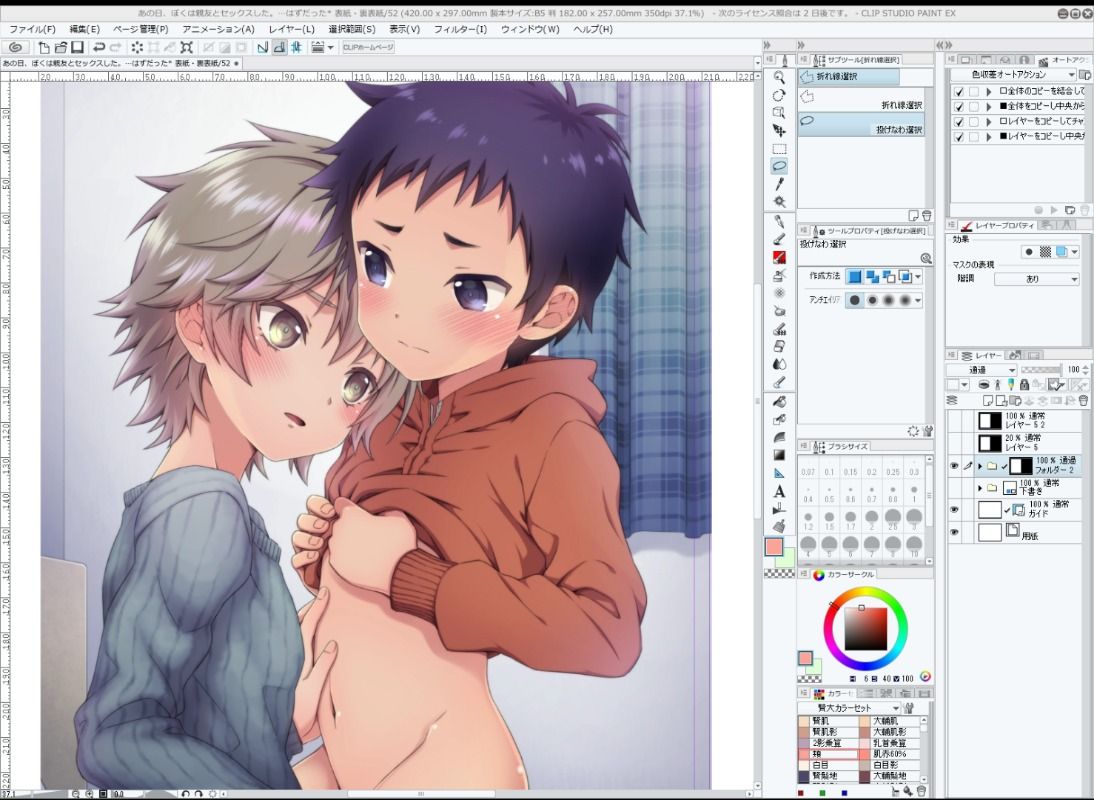Select the Eraser tool

click(x=779, y=346)
